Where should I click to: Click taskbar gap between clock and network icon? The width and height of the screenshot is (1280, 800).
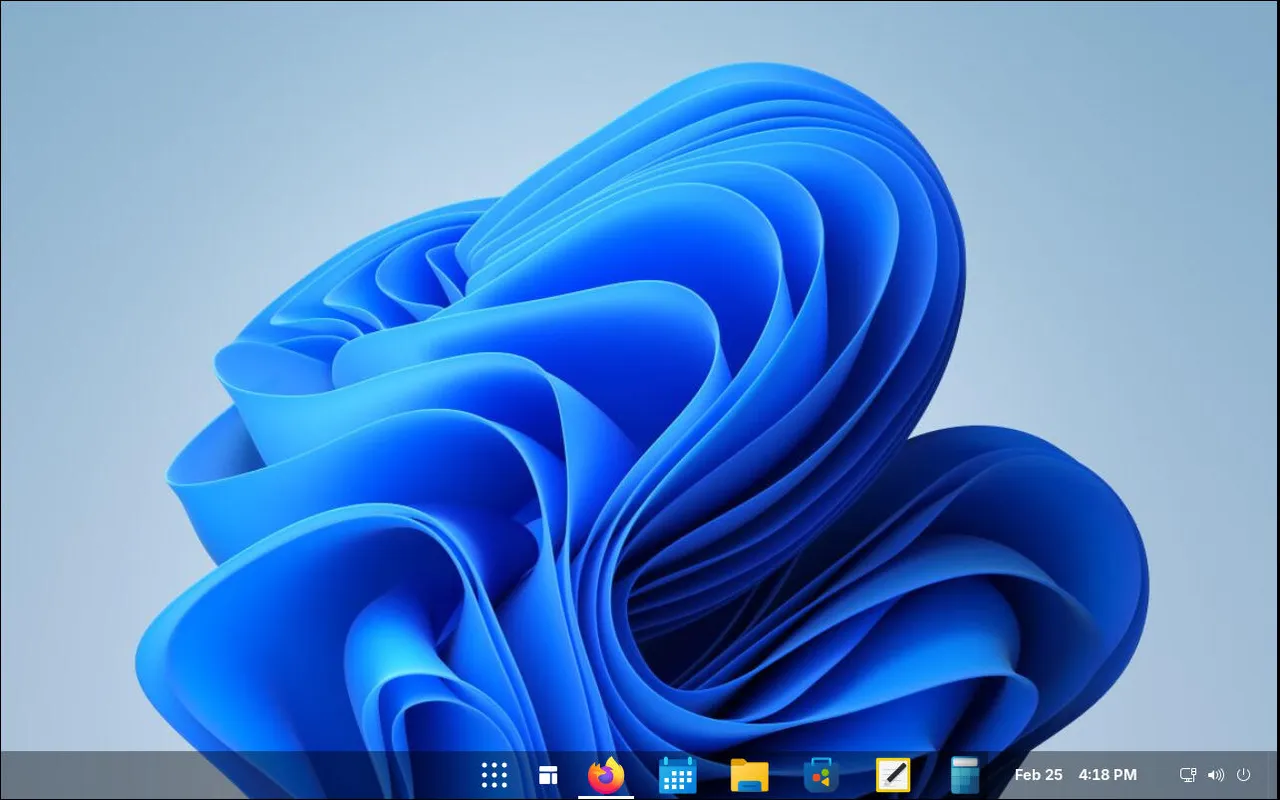pyautogui.click(x=1158, y=775)
